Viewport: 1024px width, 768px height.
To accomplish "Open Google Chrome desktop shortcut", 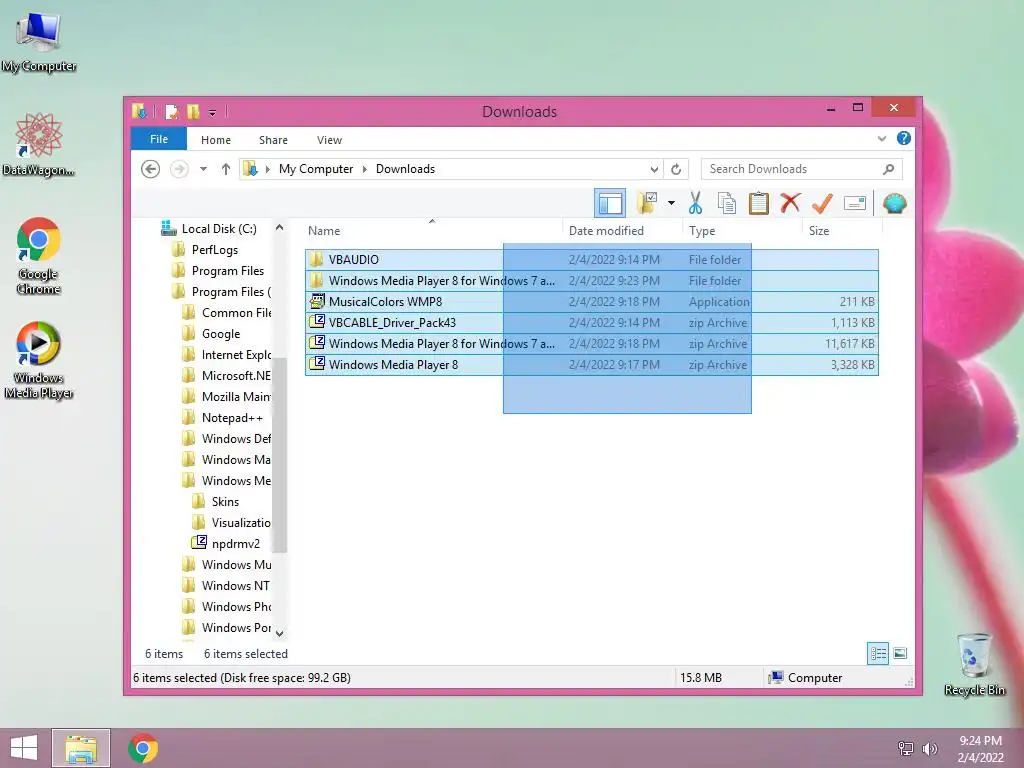I will tap(39, 255).
